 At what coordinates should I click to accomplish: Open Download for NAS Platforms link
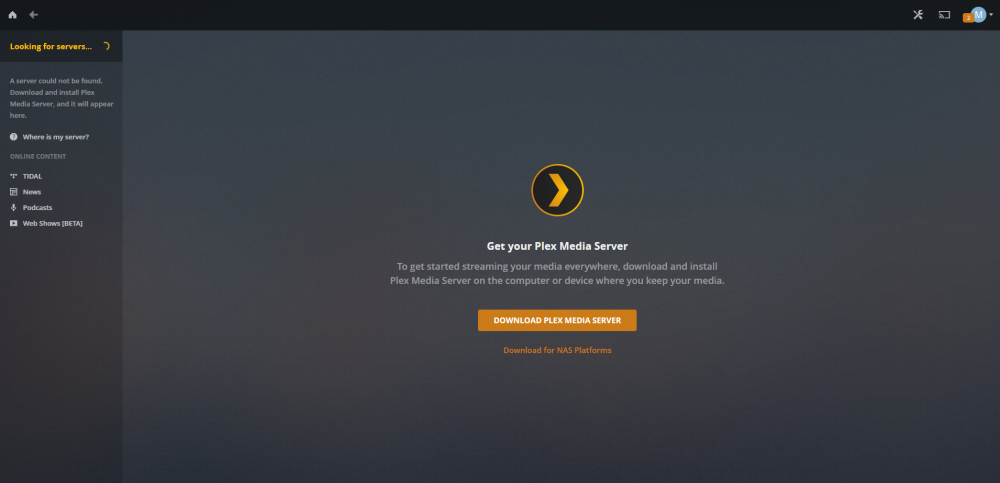coord(557,350)
